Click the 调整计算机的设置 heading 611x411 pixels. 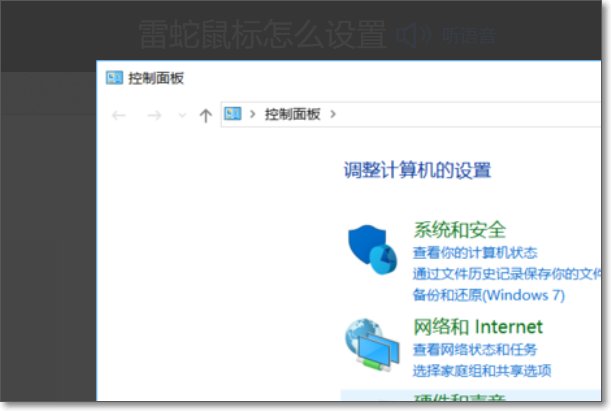(x=417, y=170)
